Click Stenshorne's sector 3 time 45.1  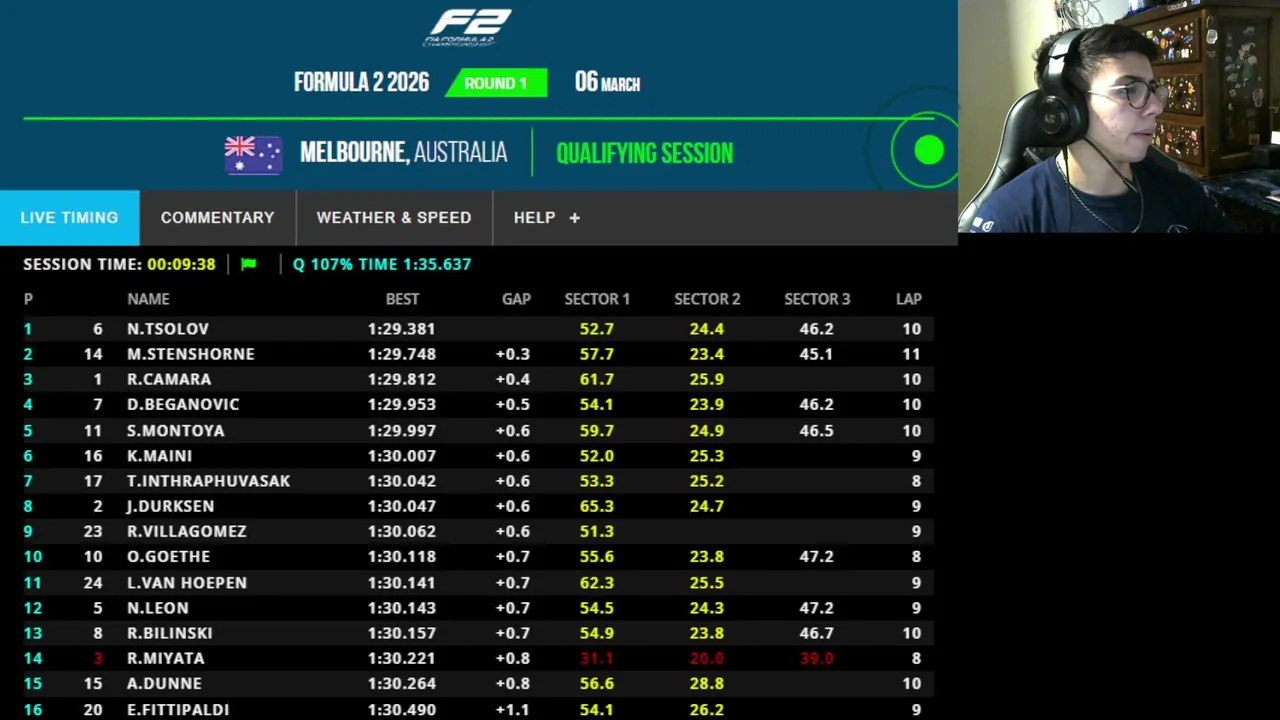817,354
